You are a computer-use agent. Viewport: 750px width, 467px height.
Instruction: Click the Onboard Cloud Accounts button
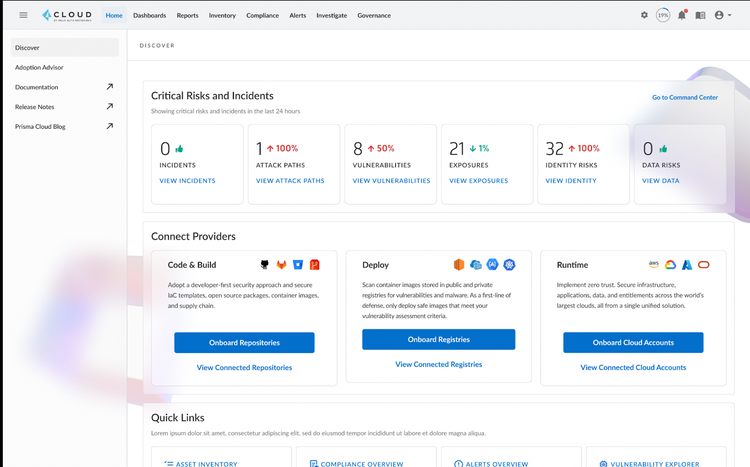click(x=633, y=343)
